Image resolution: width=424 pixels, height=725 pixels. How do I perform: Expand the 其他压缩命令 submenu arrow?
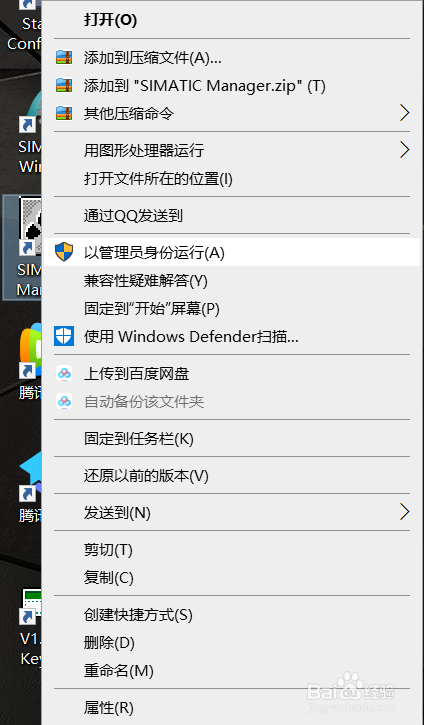click(405, 113)
